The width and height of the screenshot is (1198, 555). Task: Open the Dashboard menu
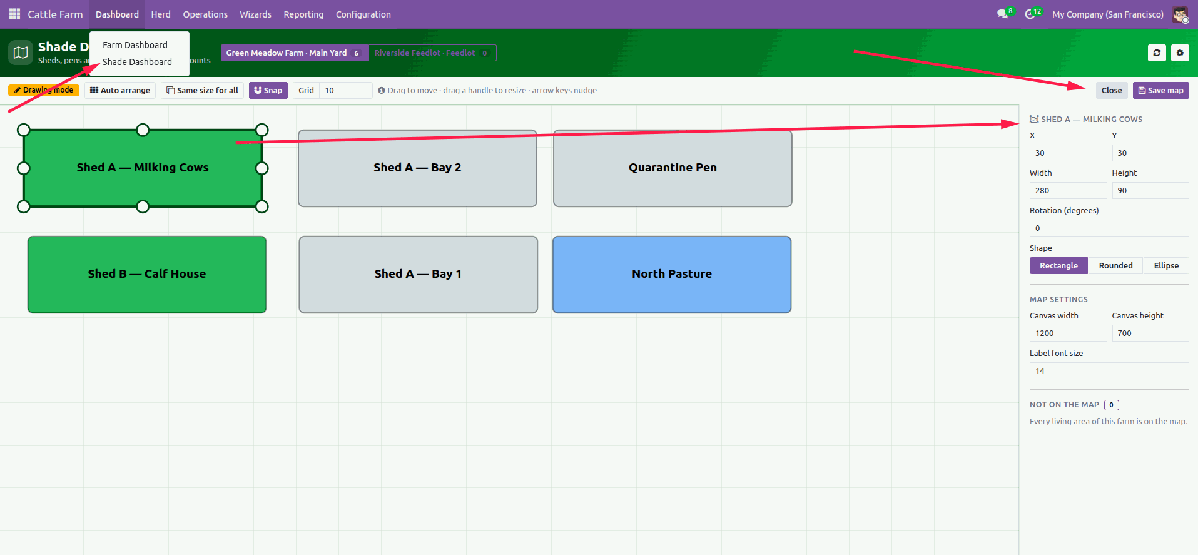117,15
